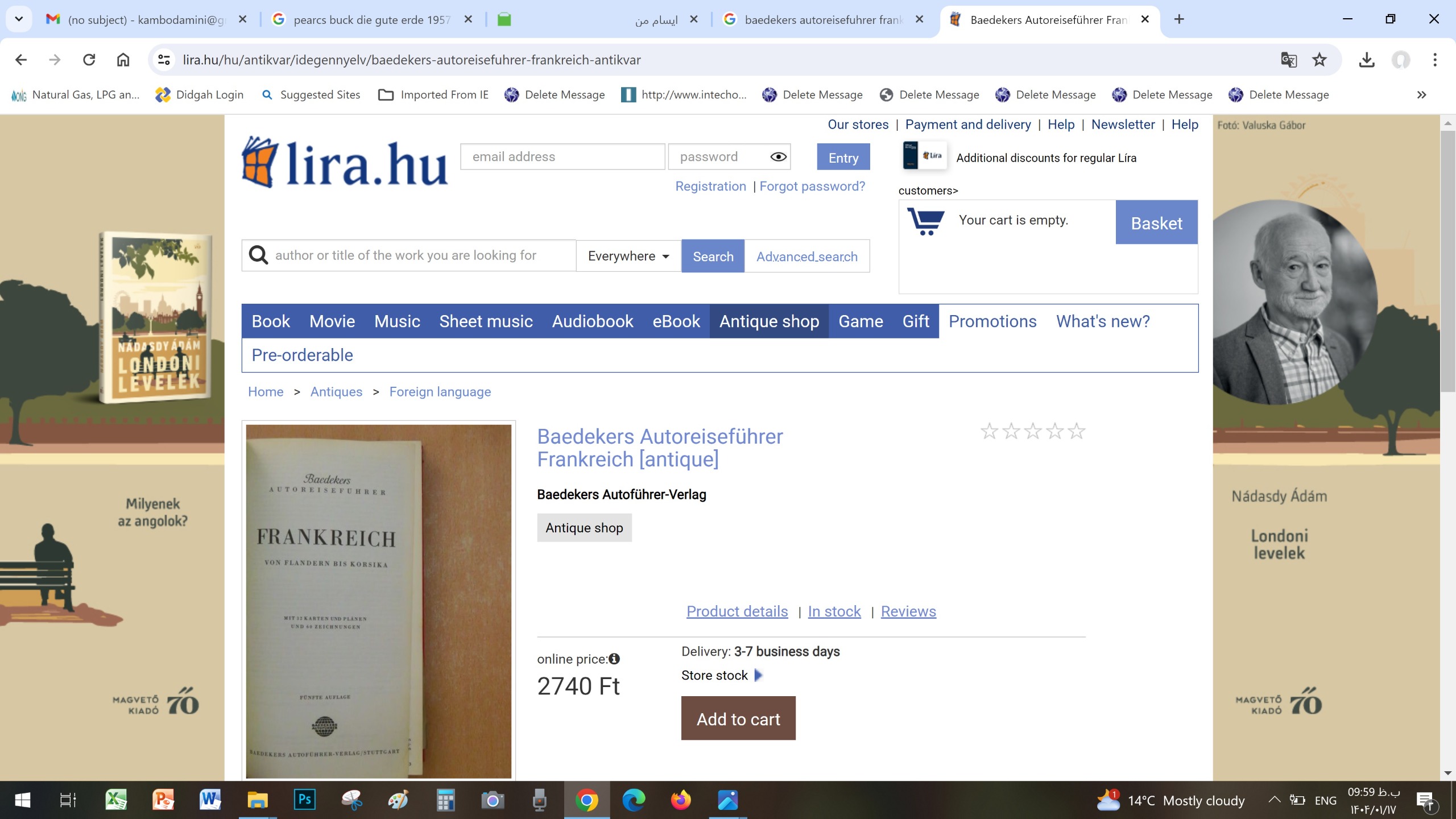Open the browser downloads icon

point(1366,60)
